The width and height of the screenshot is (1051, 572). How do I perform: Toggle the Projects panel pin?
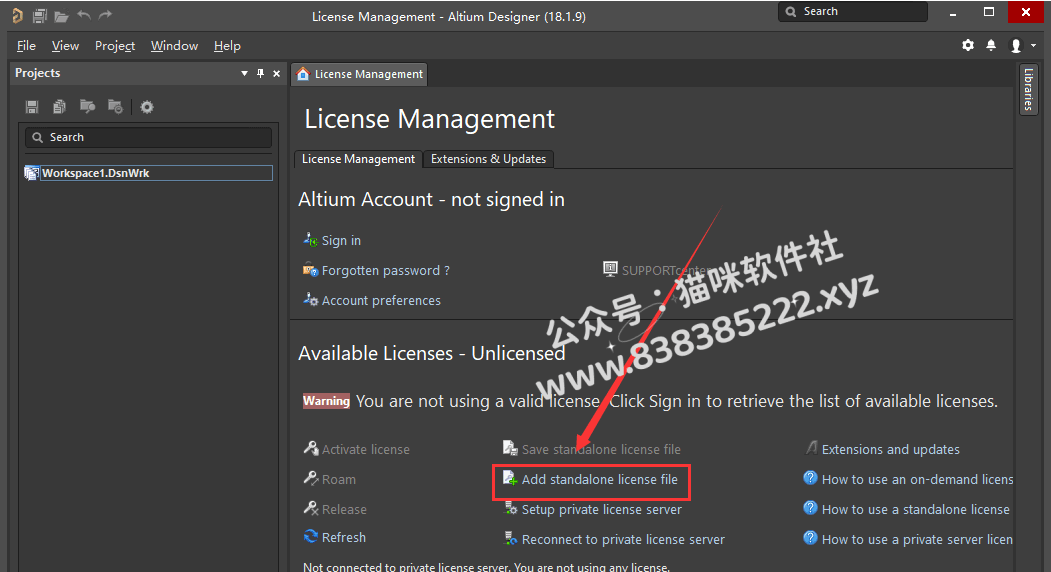click(260, 73)
